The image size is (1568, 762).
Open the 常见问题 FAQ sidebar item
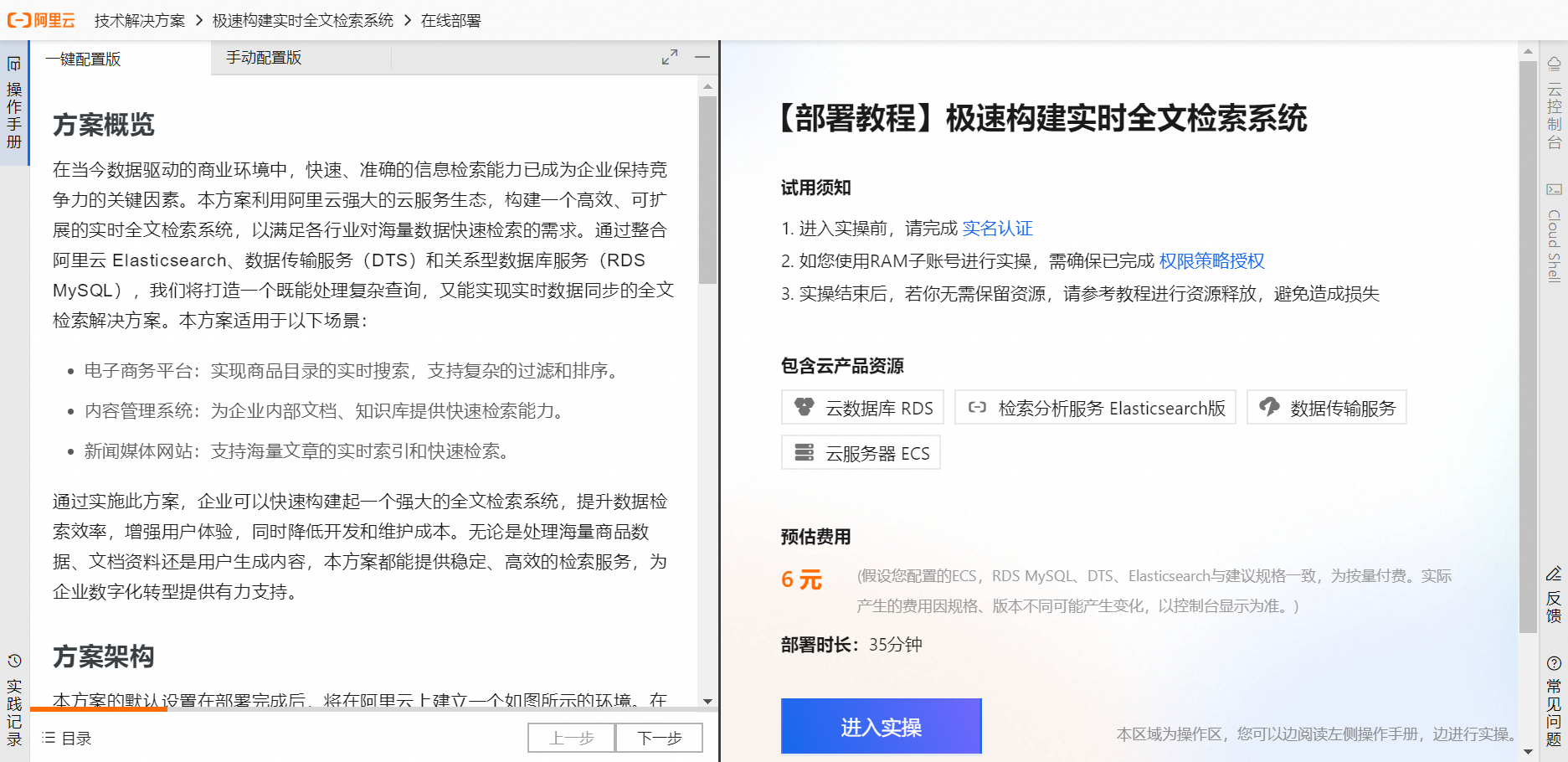point(1554,700)
